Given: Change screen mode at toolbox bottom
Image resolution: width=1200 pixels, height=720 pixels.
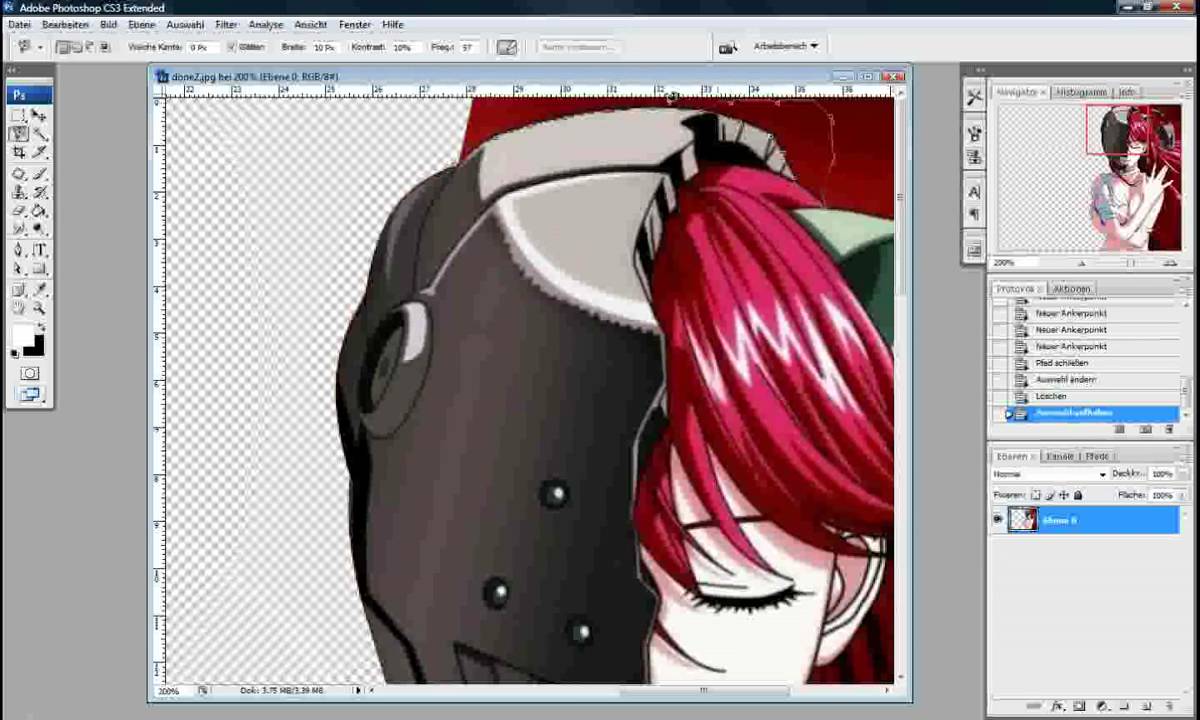Looking at the screenshot, I should [29, 395].
